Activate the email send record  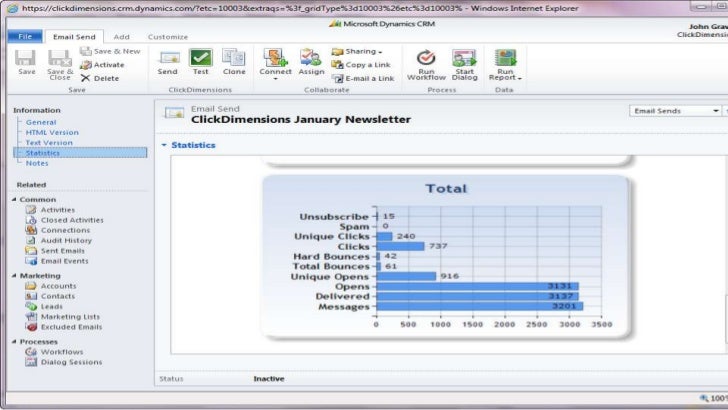(102, 65)
